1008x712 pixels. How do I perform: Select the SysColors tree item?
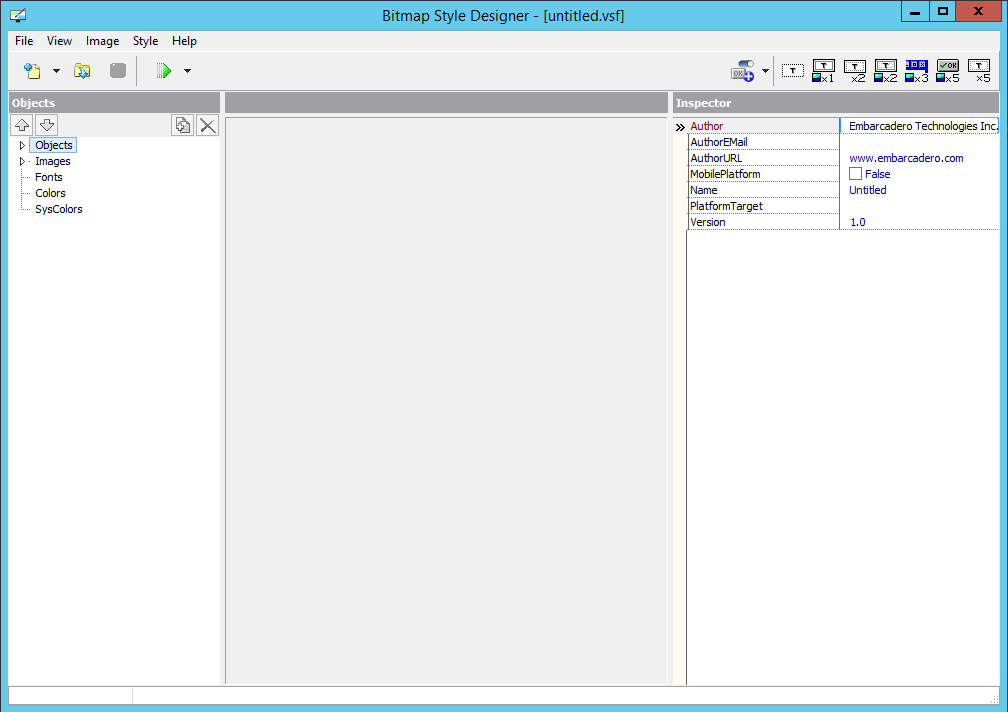coord(58,209)
